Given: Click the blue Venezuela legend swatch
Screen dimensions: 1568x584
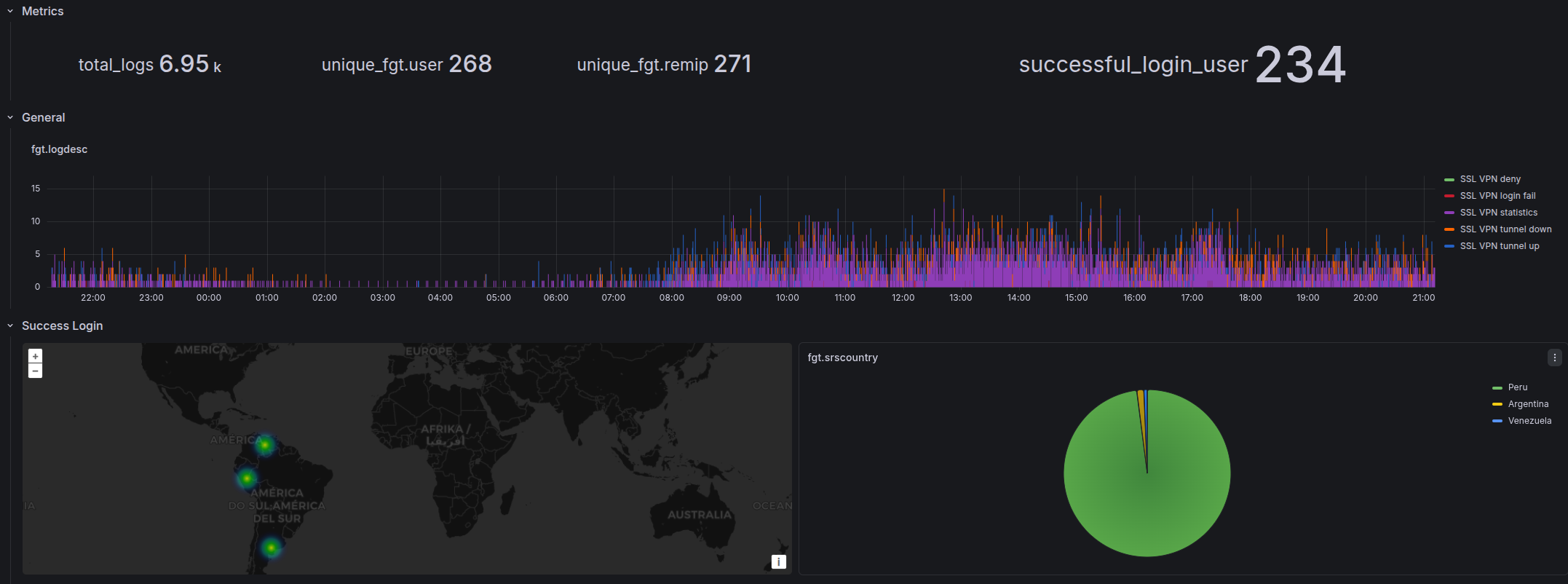Looking at the screenshot, I should pyautogui.click(x=1497, y=421).
